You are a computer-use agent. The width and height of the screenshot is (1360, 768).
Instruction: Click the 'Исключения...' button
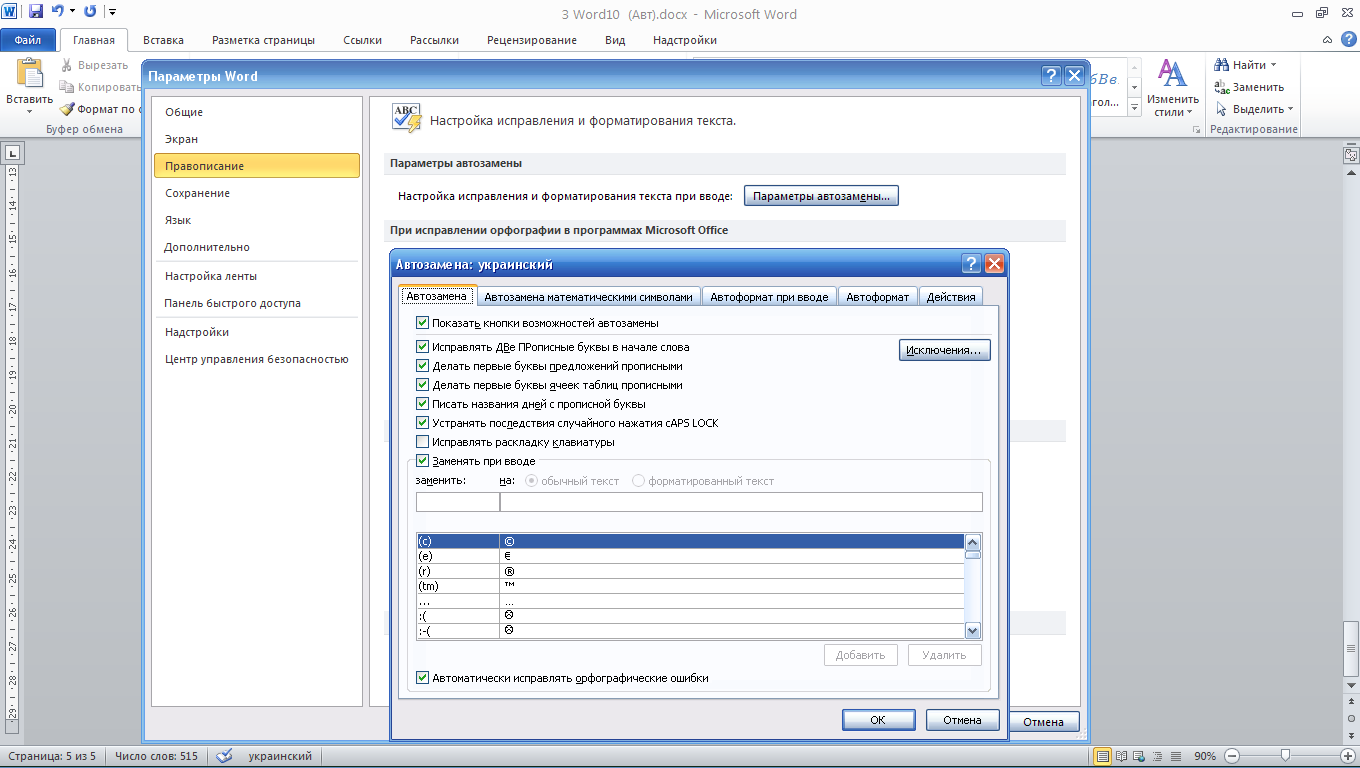[x=945, y=350]
